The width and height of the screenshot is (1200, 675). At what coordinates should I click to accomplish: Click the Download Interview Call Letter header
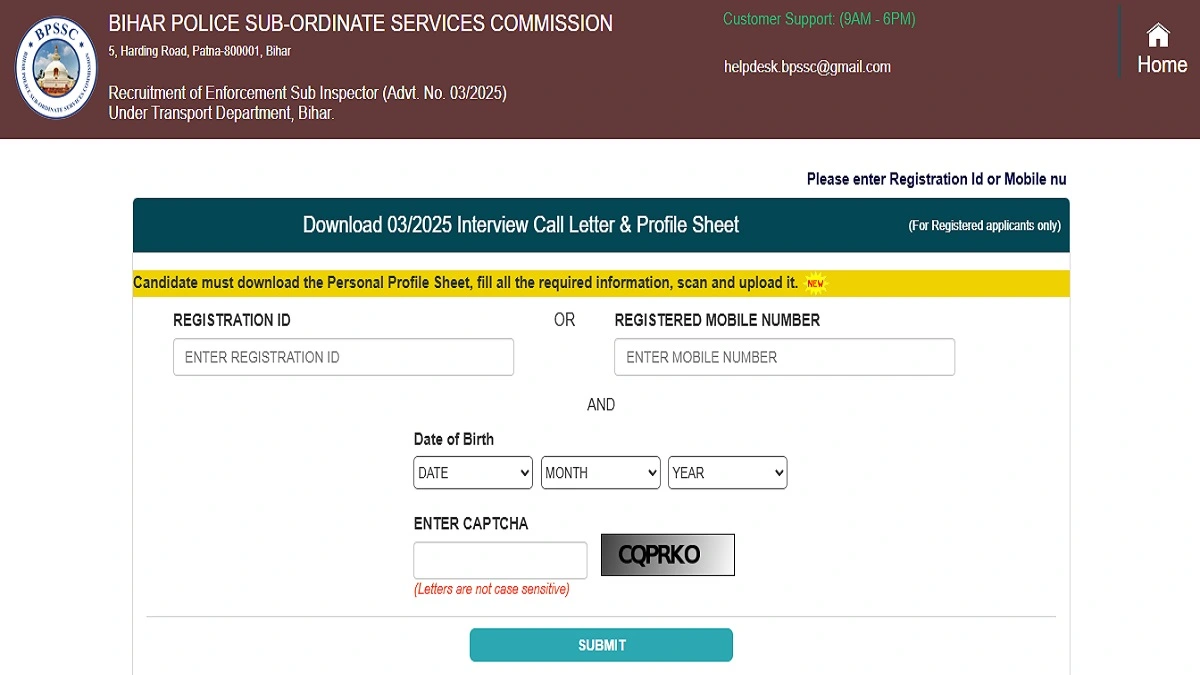click(520, 224)
